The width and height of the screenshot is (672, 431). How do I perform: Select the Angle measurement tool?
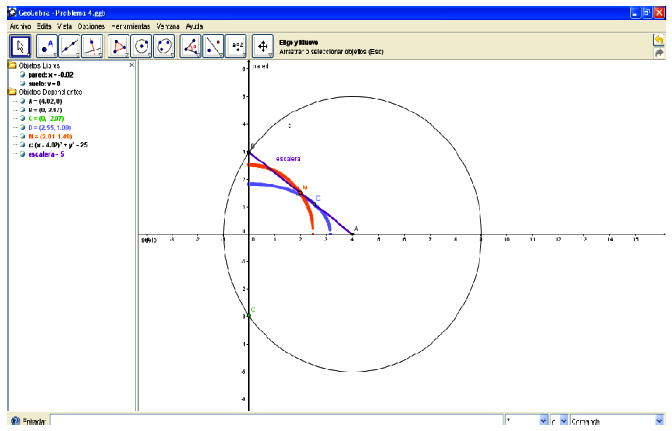tap(191, 45)
